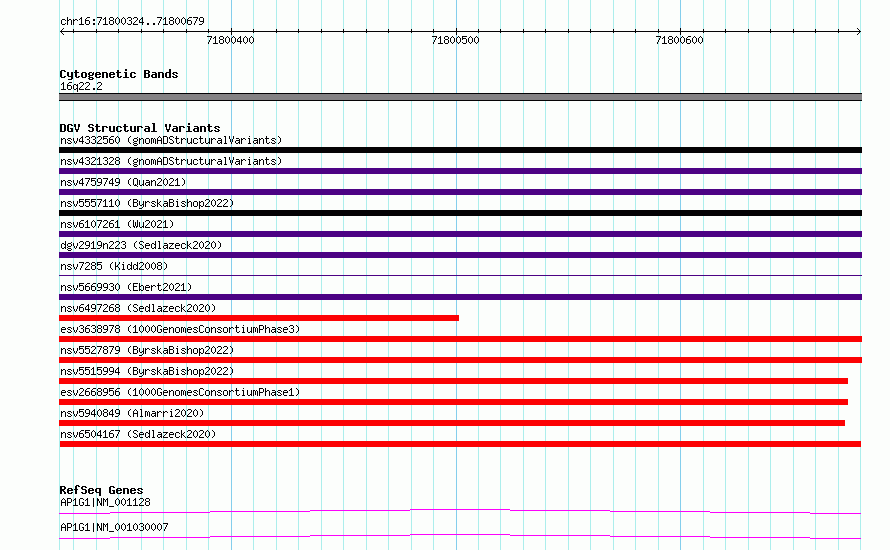
Task: Select the magenta intron line for AP1G1|NM_001128
Action: 460,512
